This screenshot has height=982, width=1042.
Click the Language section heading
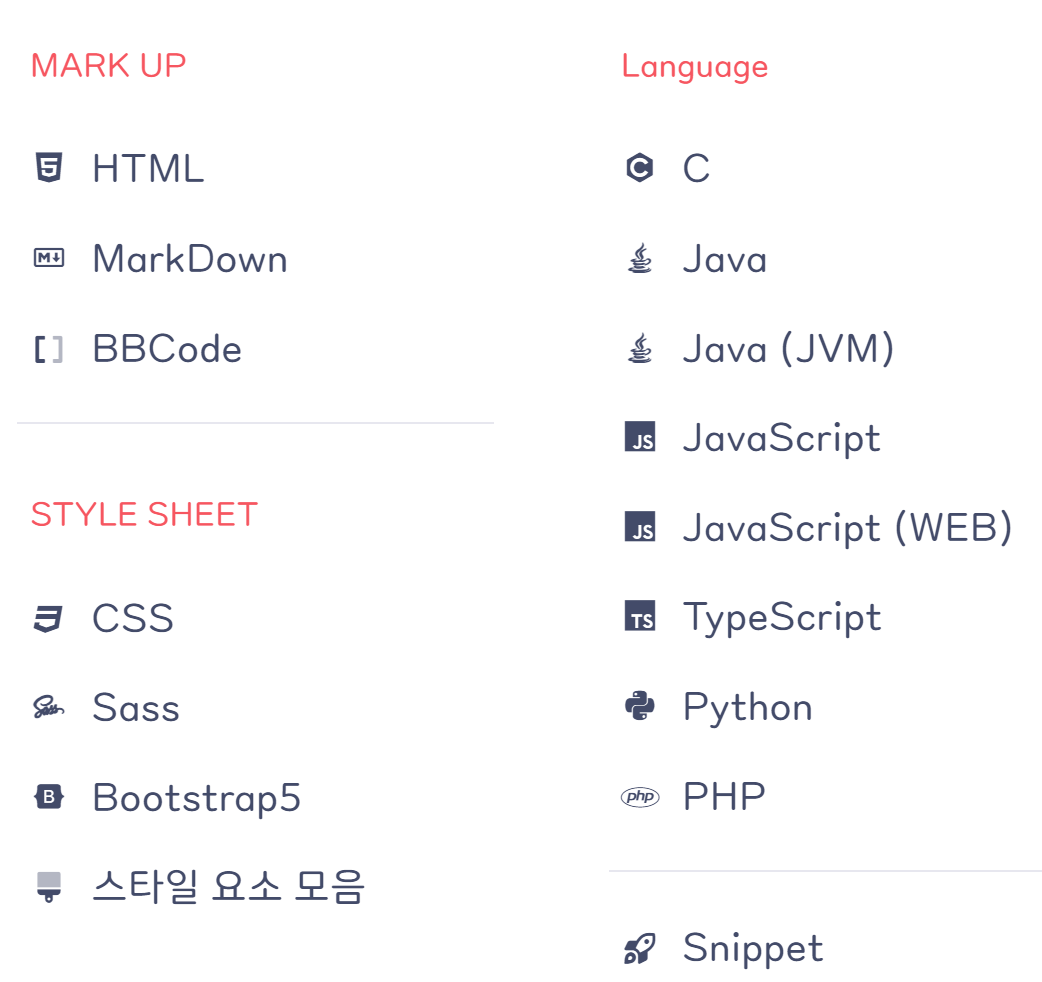(x=695, y=67)
